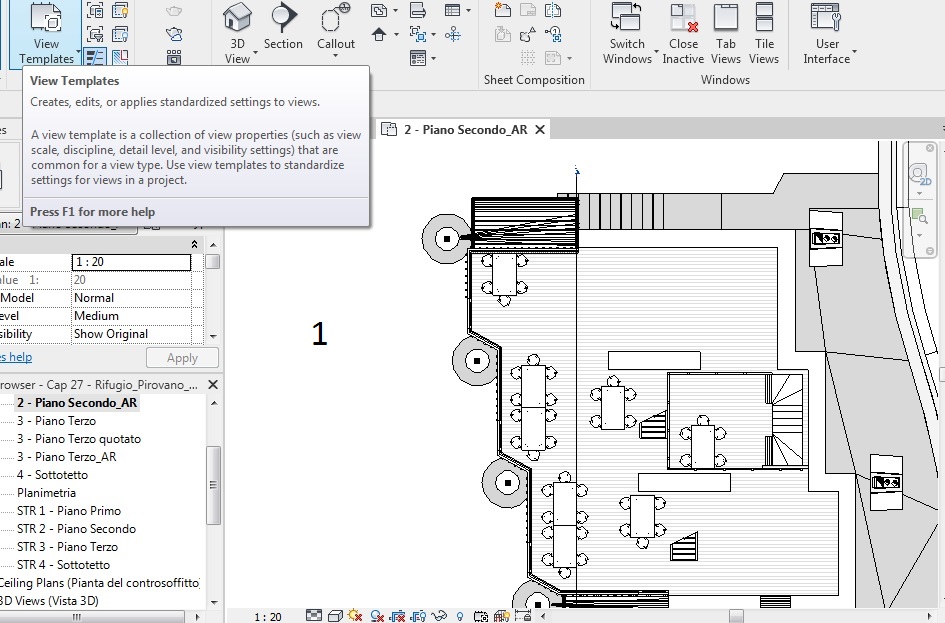Toggle crop view icon in view control bar

pos(398,616)
